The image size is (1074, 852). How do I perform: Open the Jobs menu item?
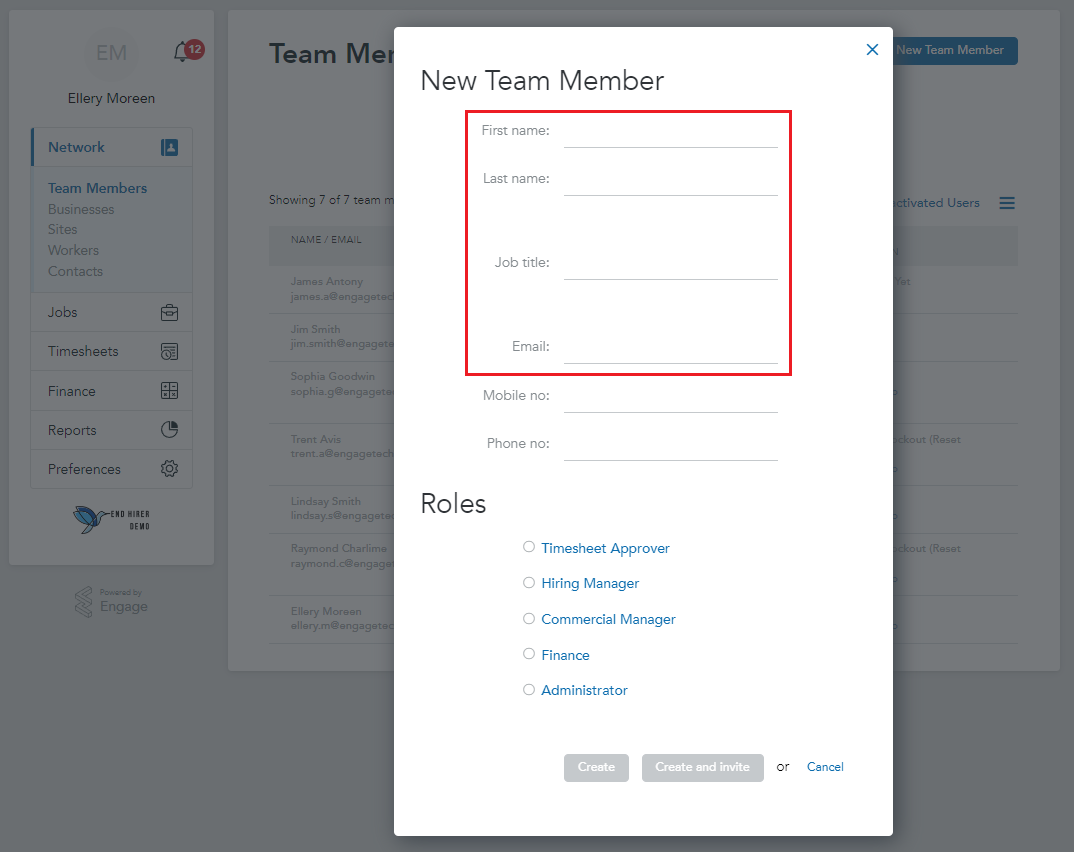pos(112,313)
